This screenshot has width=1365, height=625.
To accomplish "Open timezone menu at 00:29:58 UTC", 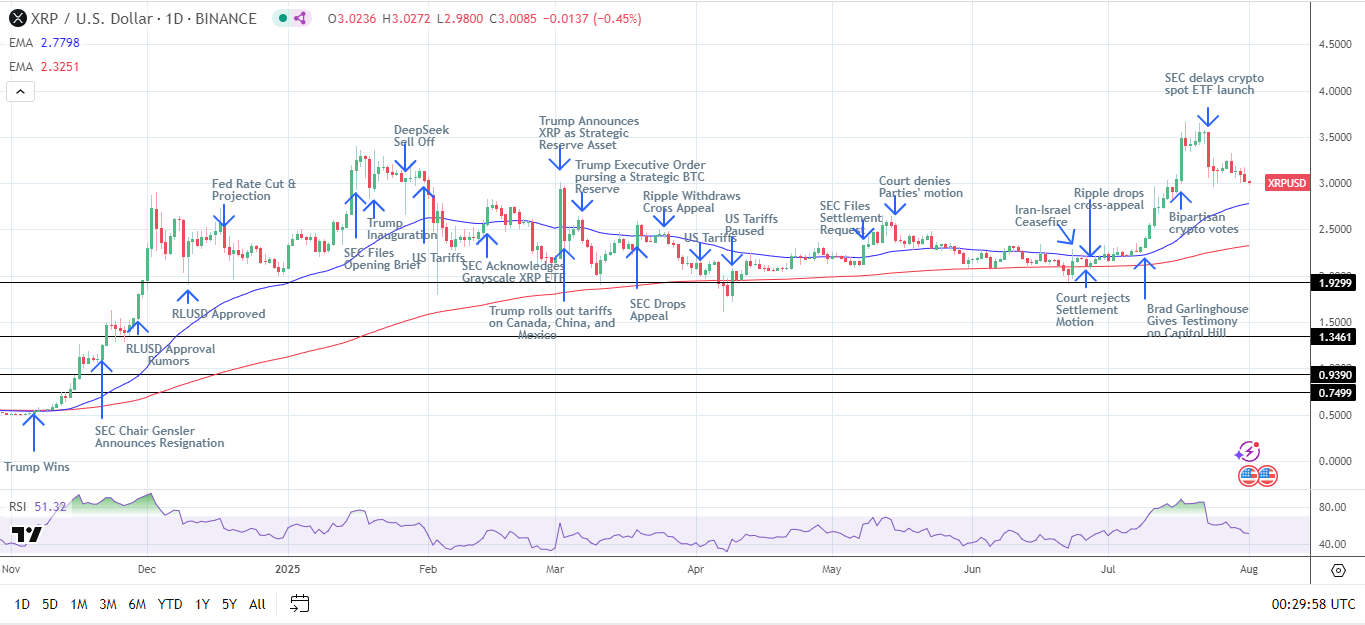I will 1313,604.
